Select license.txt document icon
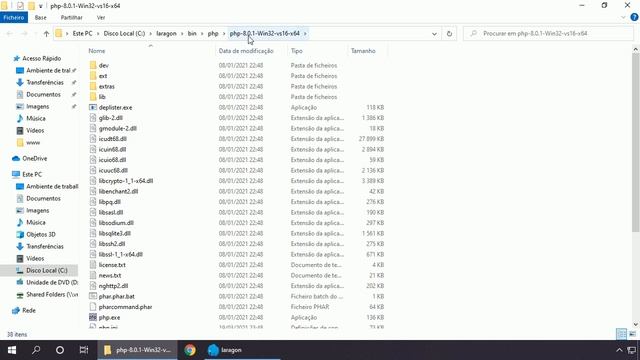The image size is (640, 360). coord(93,265)
